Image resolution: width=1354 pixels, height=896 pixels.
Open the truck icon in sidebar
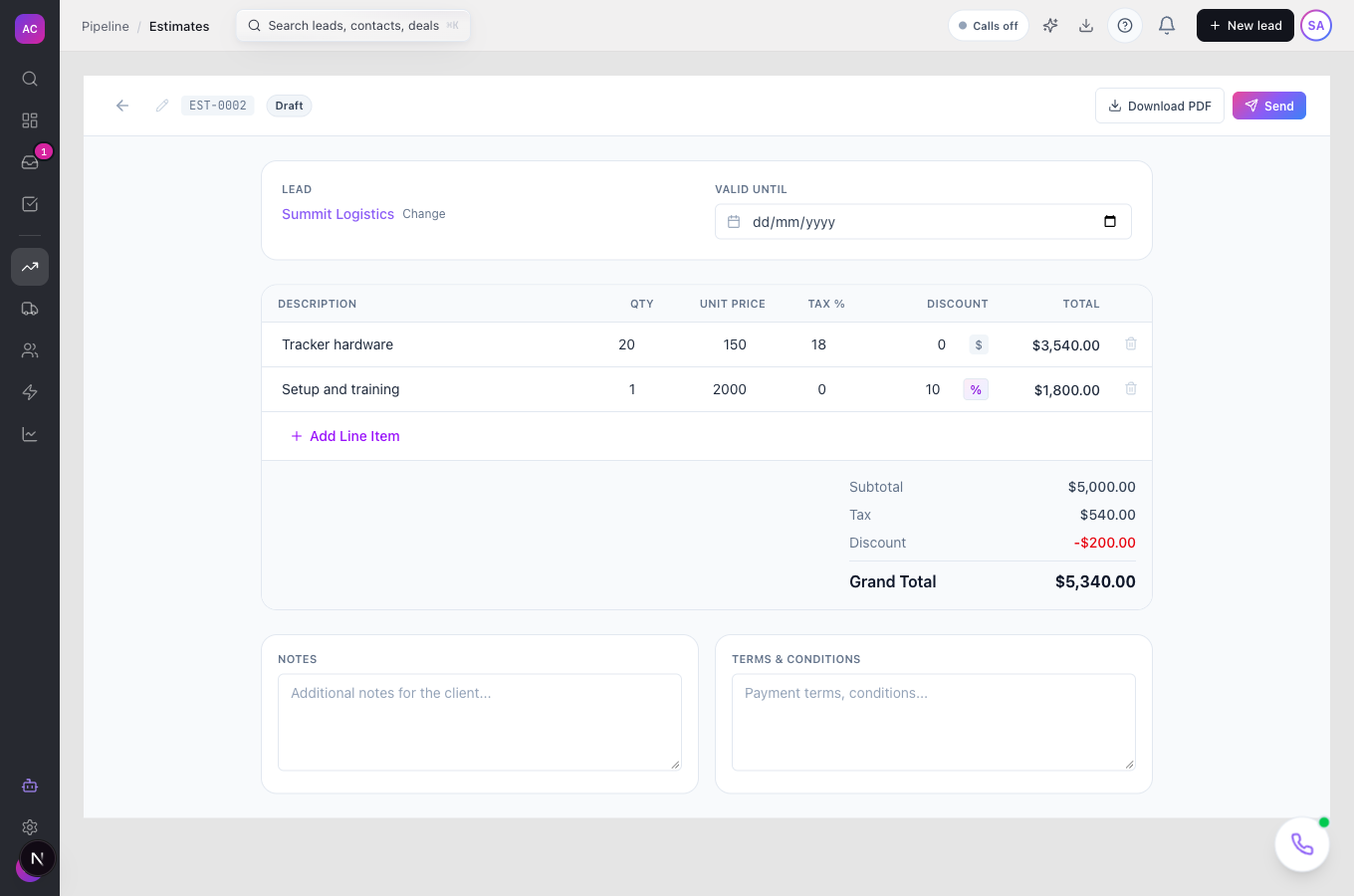coord(30,309)
